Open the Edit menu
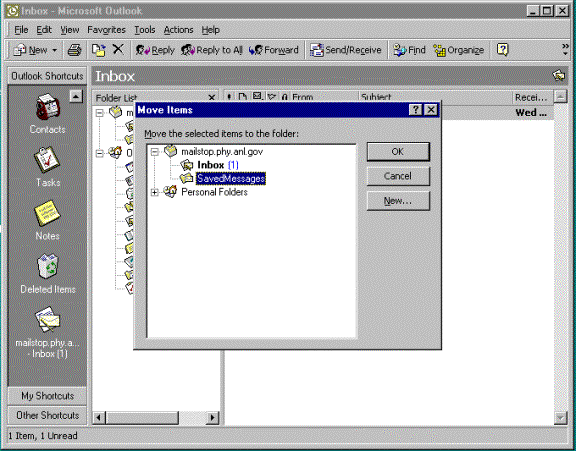Image resolution: width=576 pixels, height=451 pixels. pyautogui.click(x=44, y=30)
